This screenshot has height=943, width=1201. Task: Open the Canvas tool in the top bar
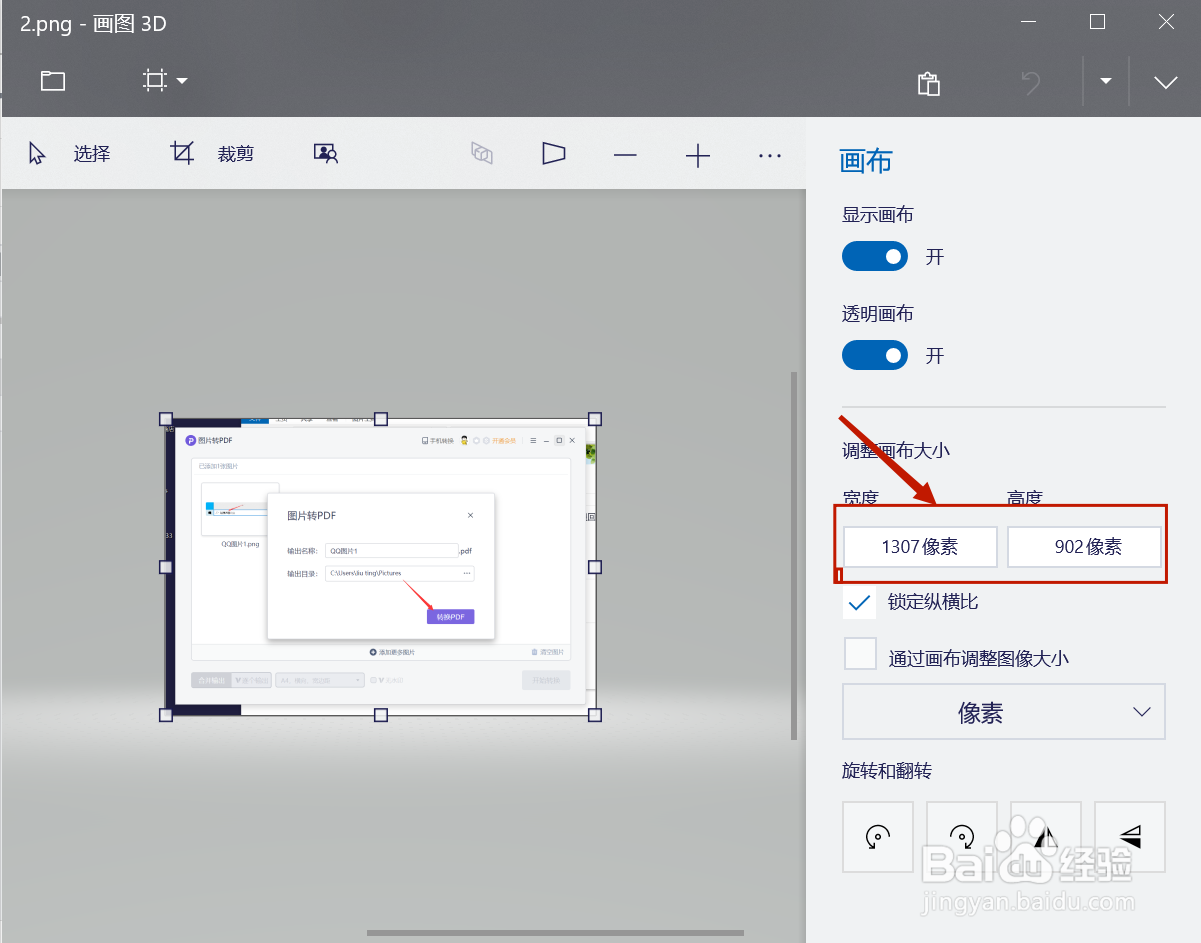pos(154,81)
